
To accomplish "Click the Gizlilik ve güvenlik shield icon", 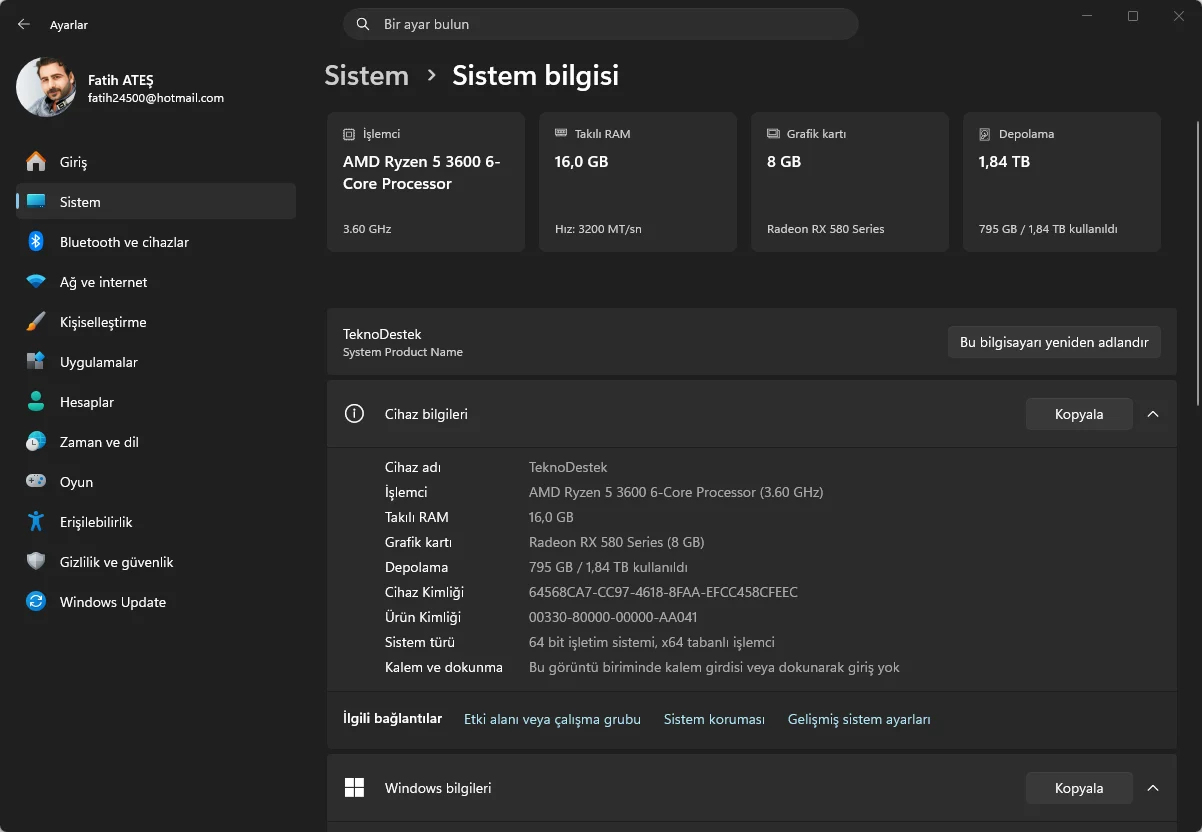I will tap(36, 562).
